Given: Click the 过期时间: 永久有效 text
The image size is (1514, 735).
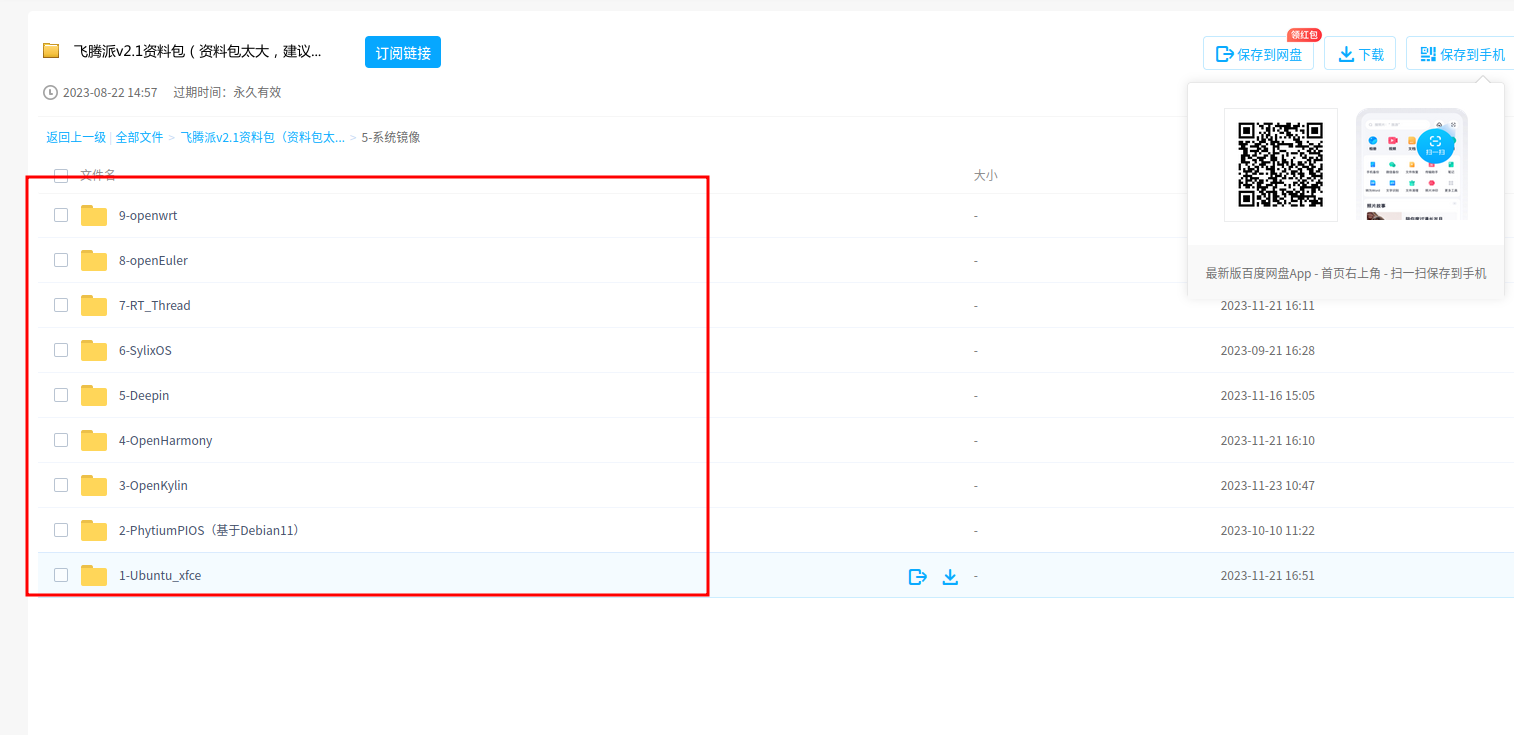Looking at the screenshot, I should 227,92.
